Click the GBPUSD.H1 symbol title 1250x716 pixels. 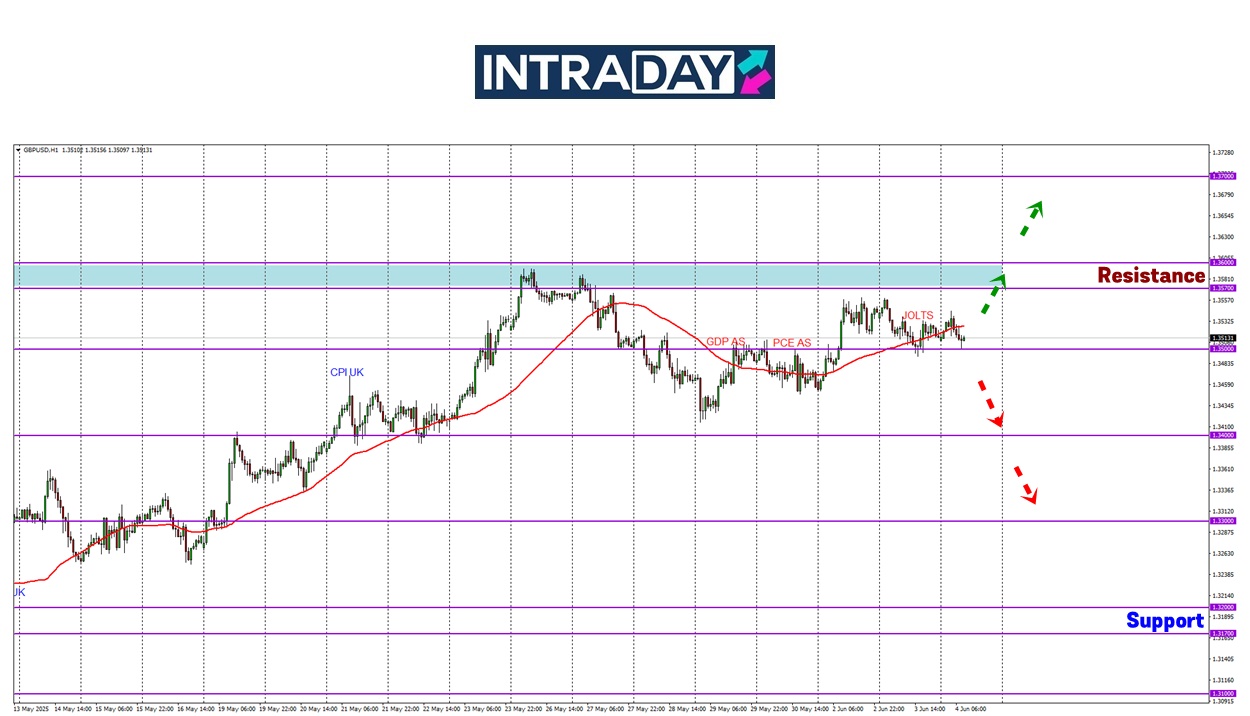[x=40, y=150]
